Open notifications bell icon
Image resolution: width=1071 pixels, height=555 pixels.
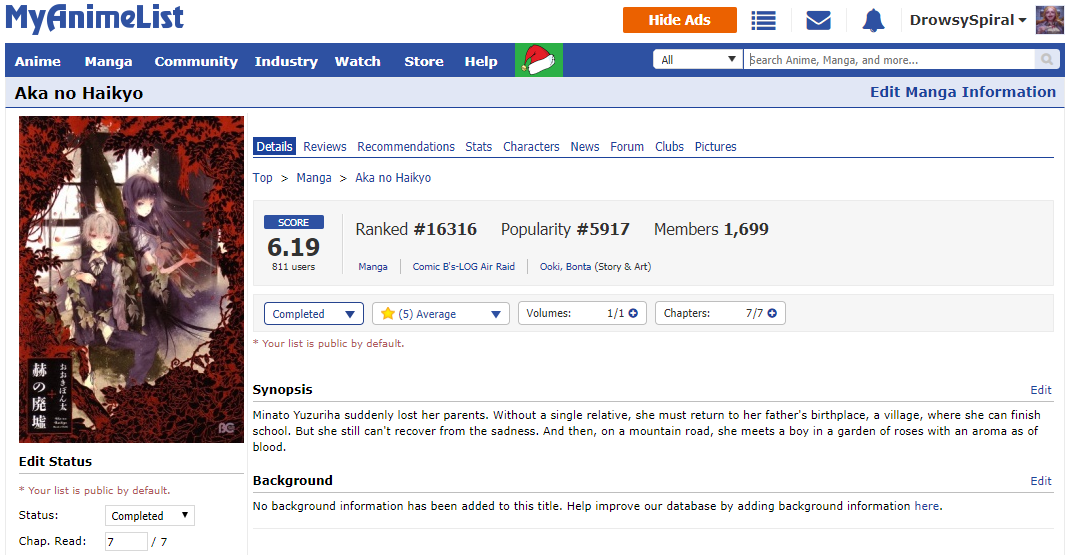(873, 20)
